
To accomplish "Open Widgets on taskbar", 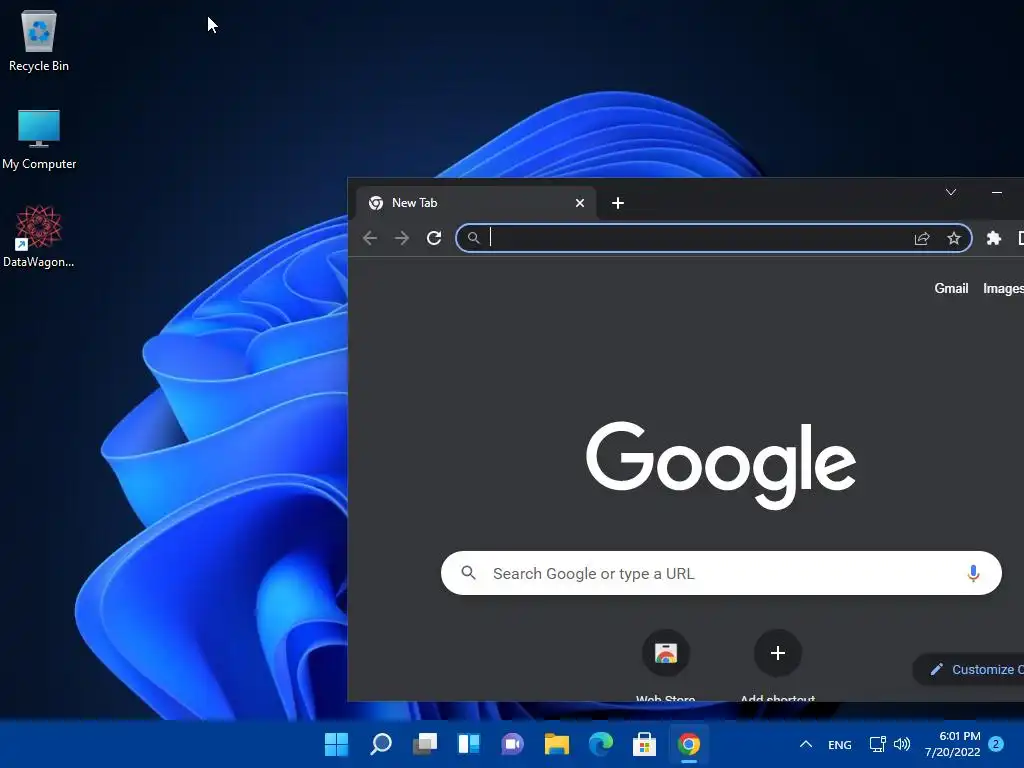I will [x=469, y=744].
